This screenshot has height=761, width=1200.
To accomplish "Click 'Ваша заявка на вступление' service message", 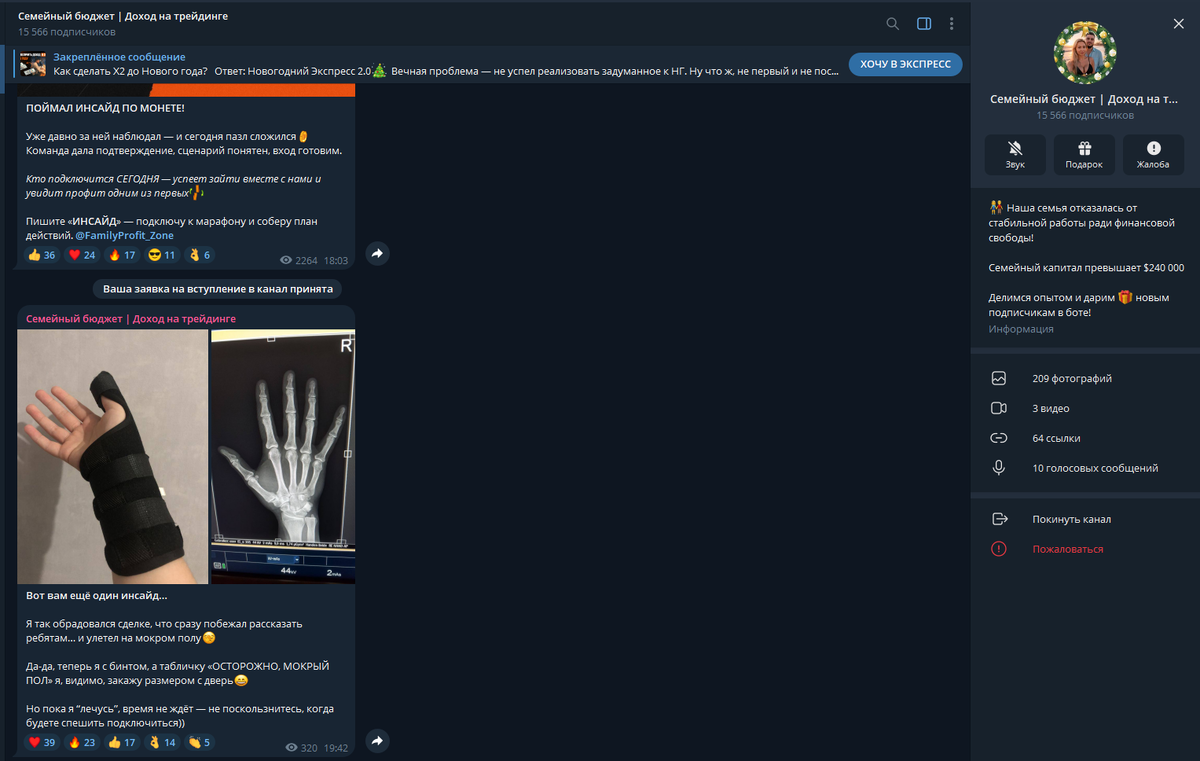I will tap(218, 289).
